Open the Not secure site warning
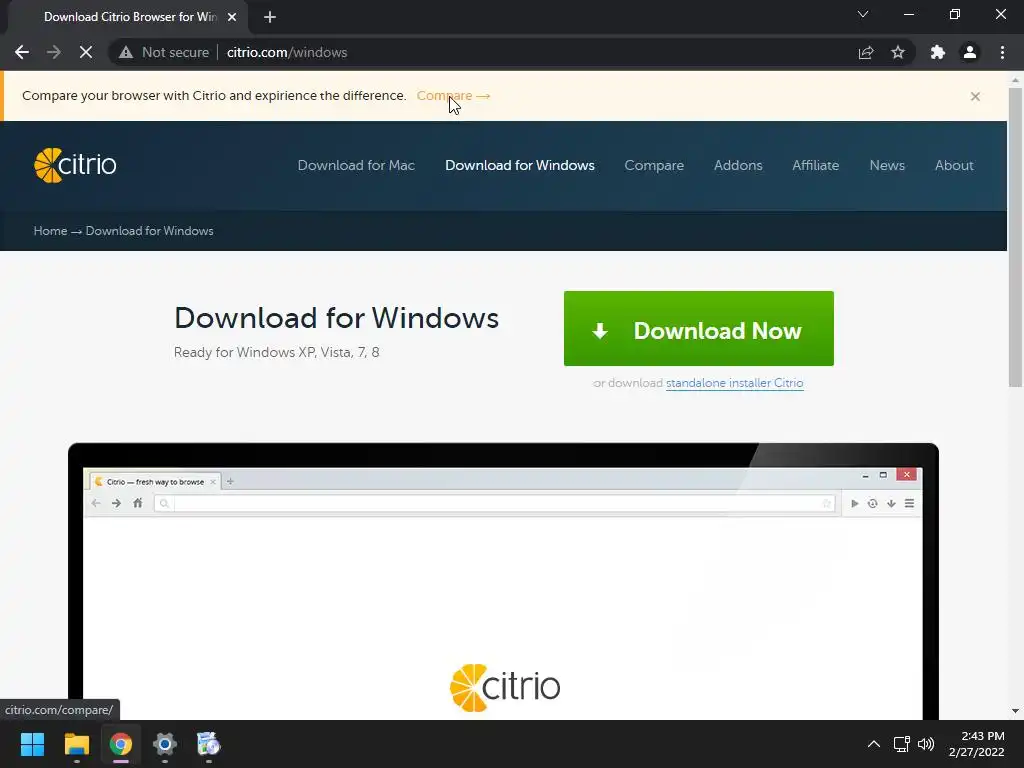 point(165,52)
